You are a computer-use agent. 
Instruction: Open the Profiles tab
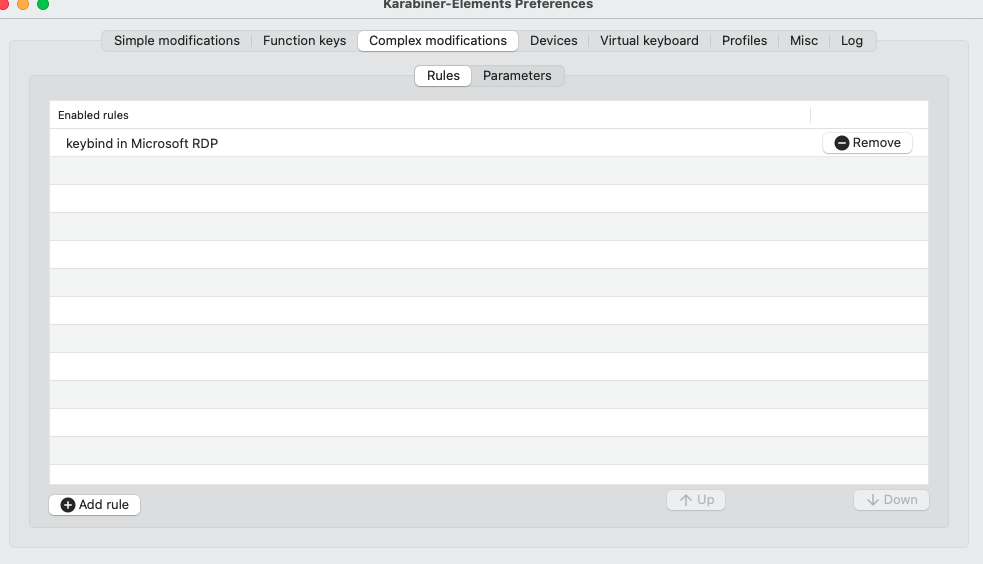click(744, 41)
